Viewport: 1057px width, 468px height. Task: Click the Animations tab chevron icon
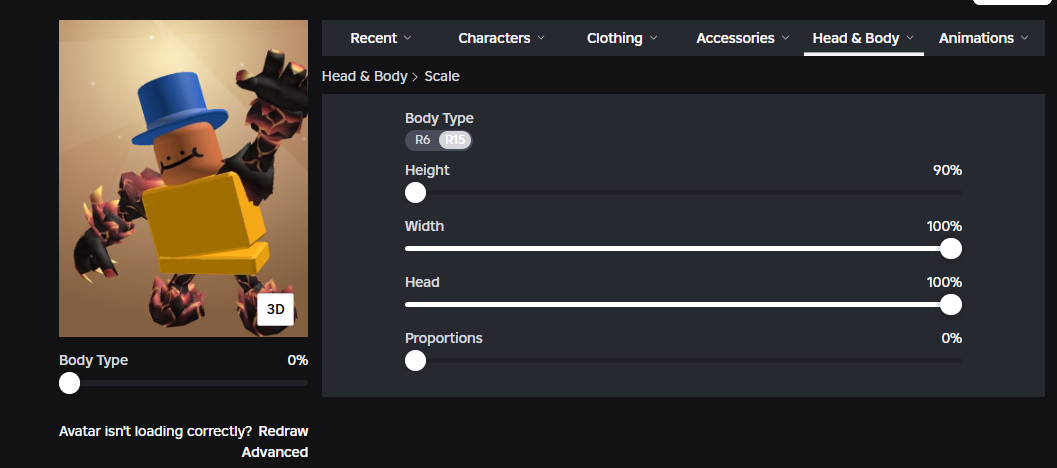pyautogui.click(x=1024, y=38)
